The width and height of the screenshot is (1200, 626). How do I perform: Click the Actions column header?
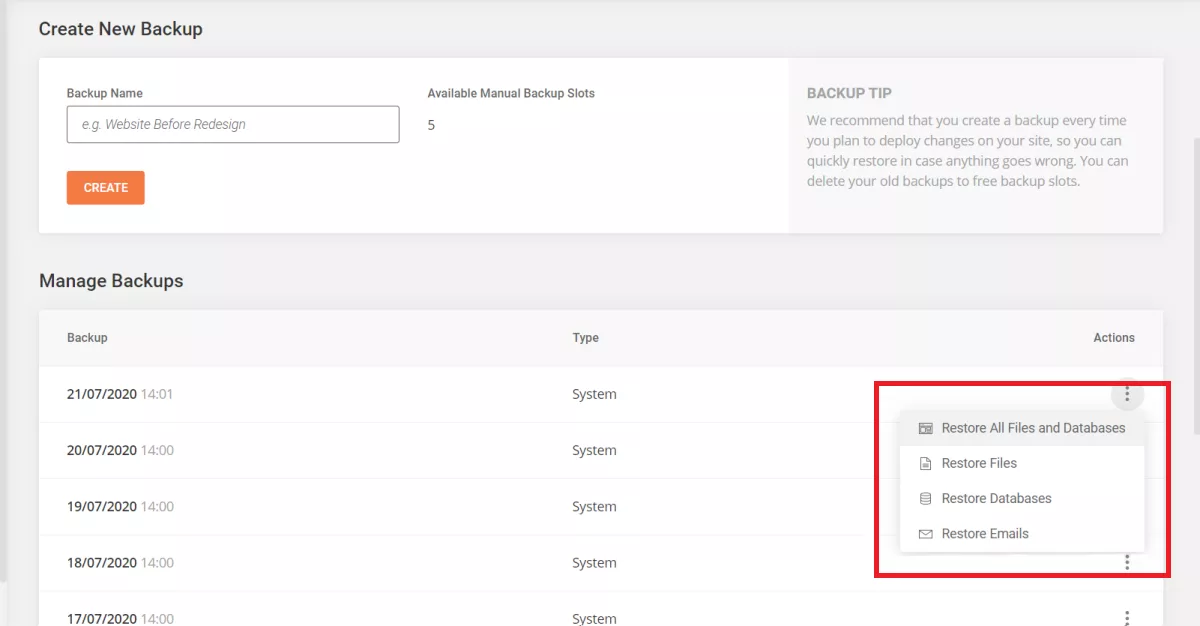1114,338
